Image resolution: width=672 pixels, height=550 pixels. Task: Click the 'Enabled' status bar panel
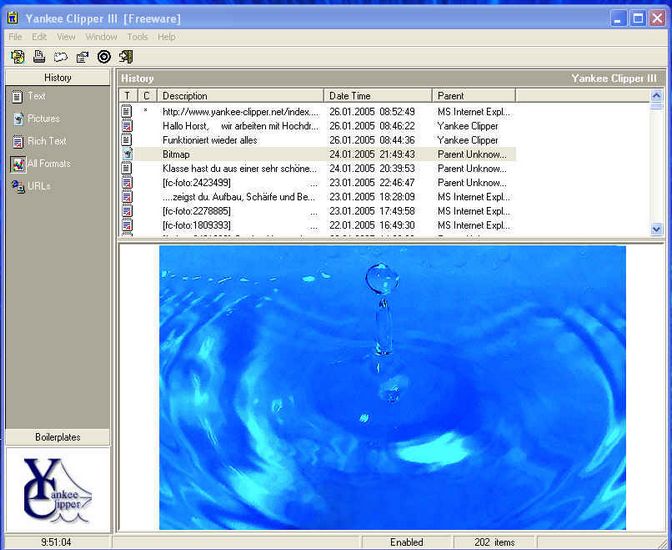(406, 542)
